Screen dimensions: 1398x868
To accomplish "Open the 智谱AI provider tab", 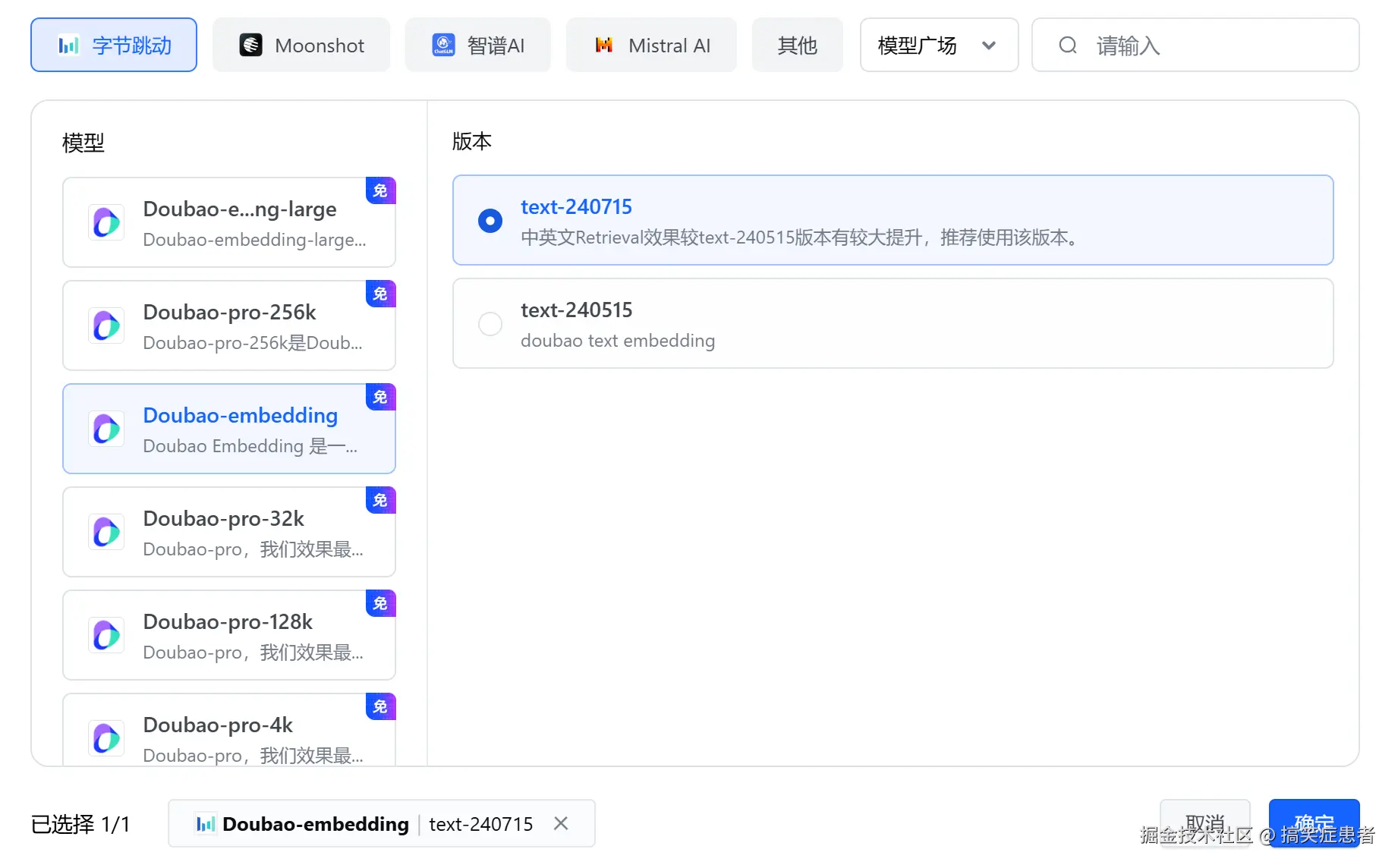I will pyautogui.click(x=478, y=46).
